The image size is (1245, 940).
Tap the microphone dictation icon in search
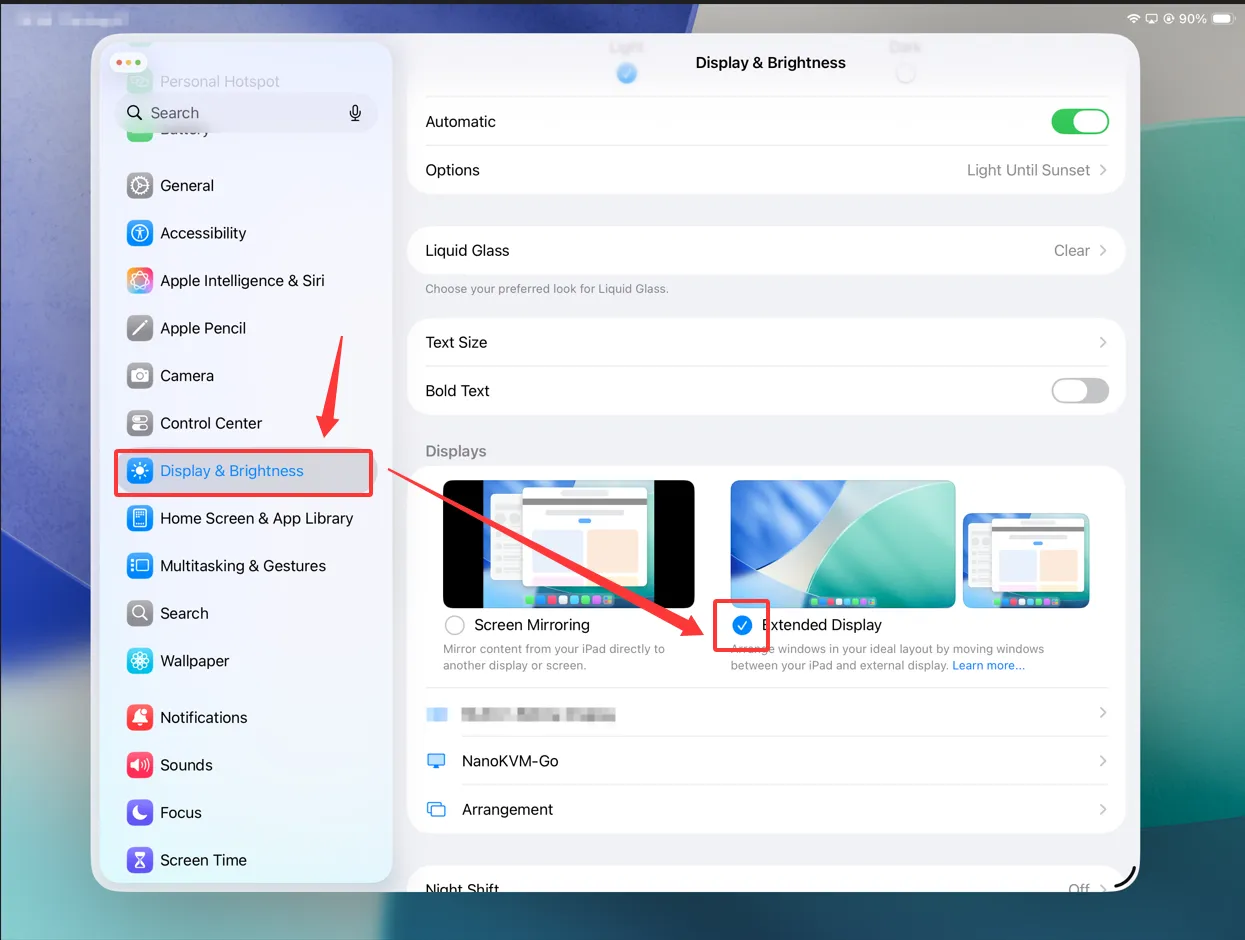355,113
